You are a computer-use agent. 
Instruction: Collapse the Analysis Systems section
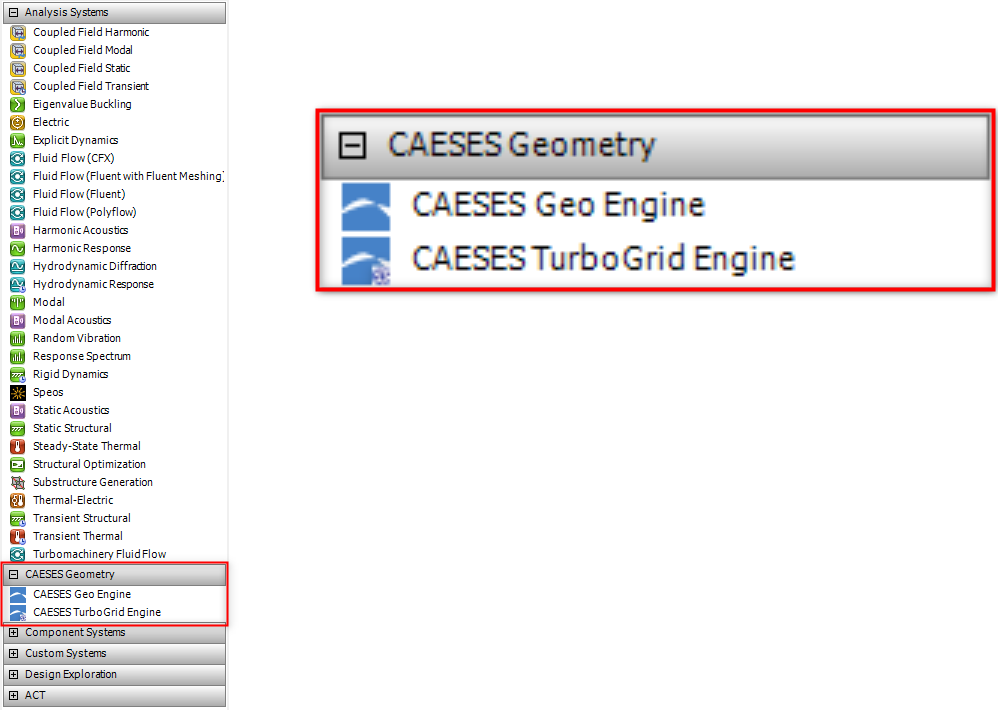(13, 12)
